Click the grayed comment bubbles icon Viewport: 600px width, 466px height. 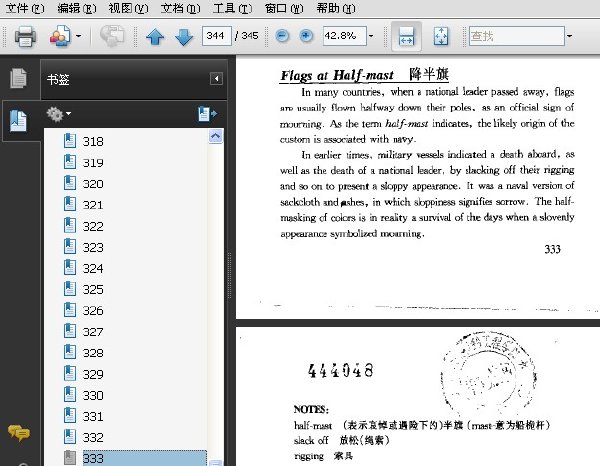click(112, 36)
